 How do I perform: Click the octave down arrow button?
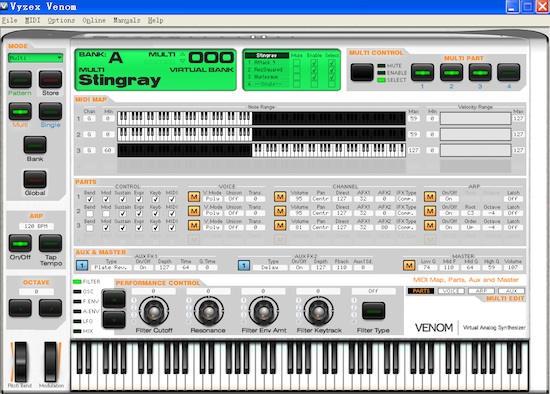[x=20, y=308]
